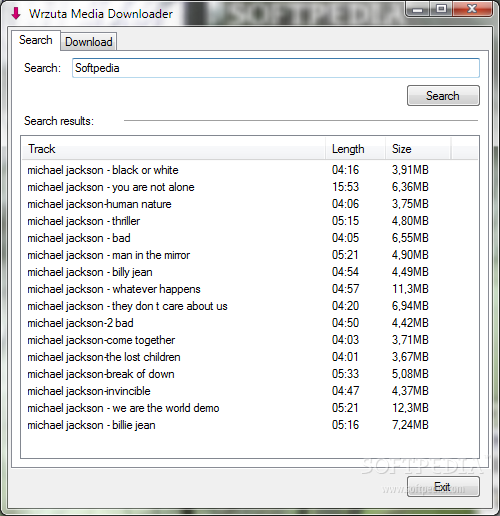The image size is (500, 516).
Task: Click the size value 6,55MB
Action: [x=410, y=238]
